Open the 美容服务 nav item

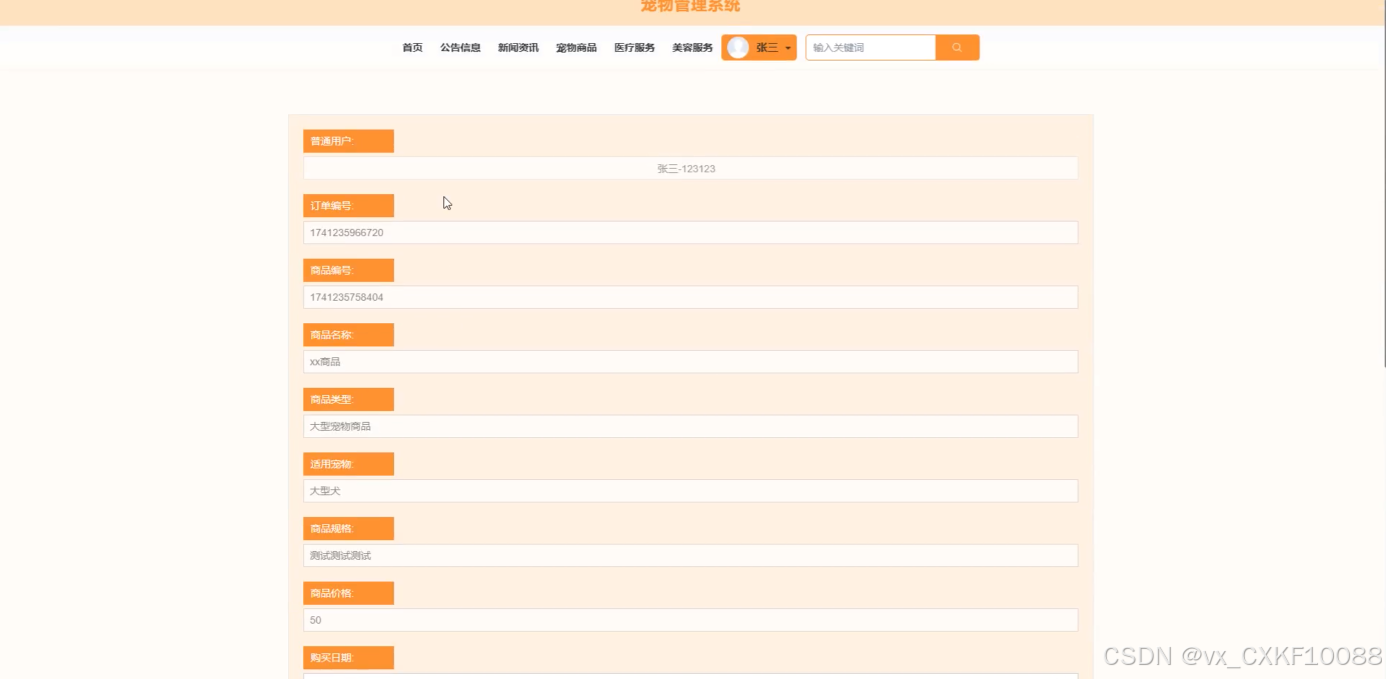(692, 47)
